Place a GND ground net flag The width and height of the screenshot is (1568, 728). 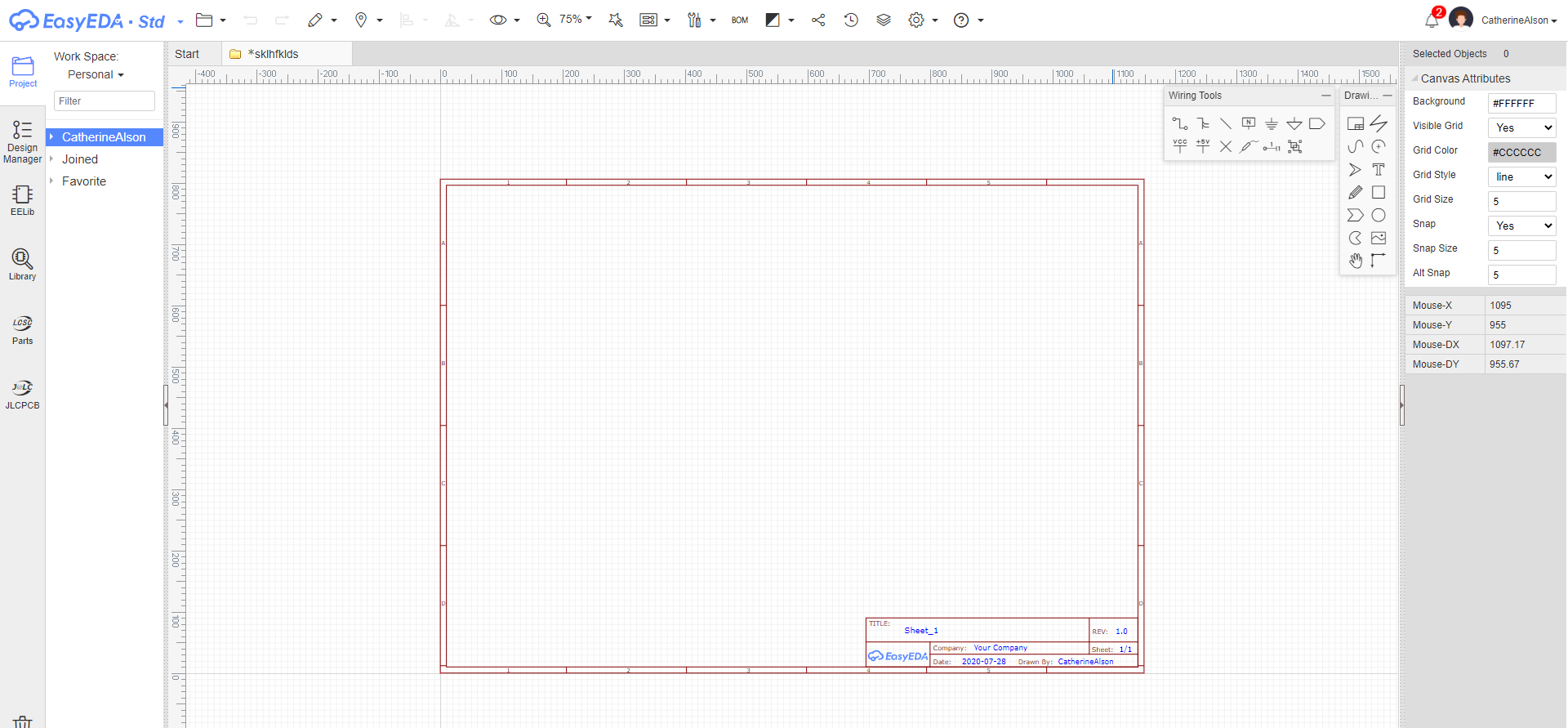point(1272,123)
